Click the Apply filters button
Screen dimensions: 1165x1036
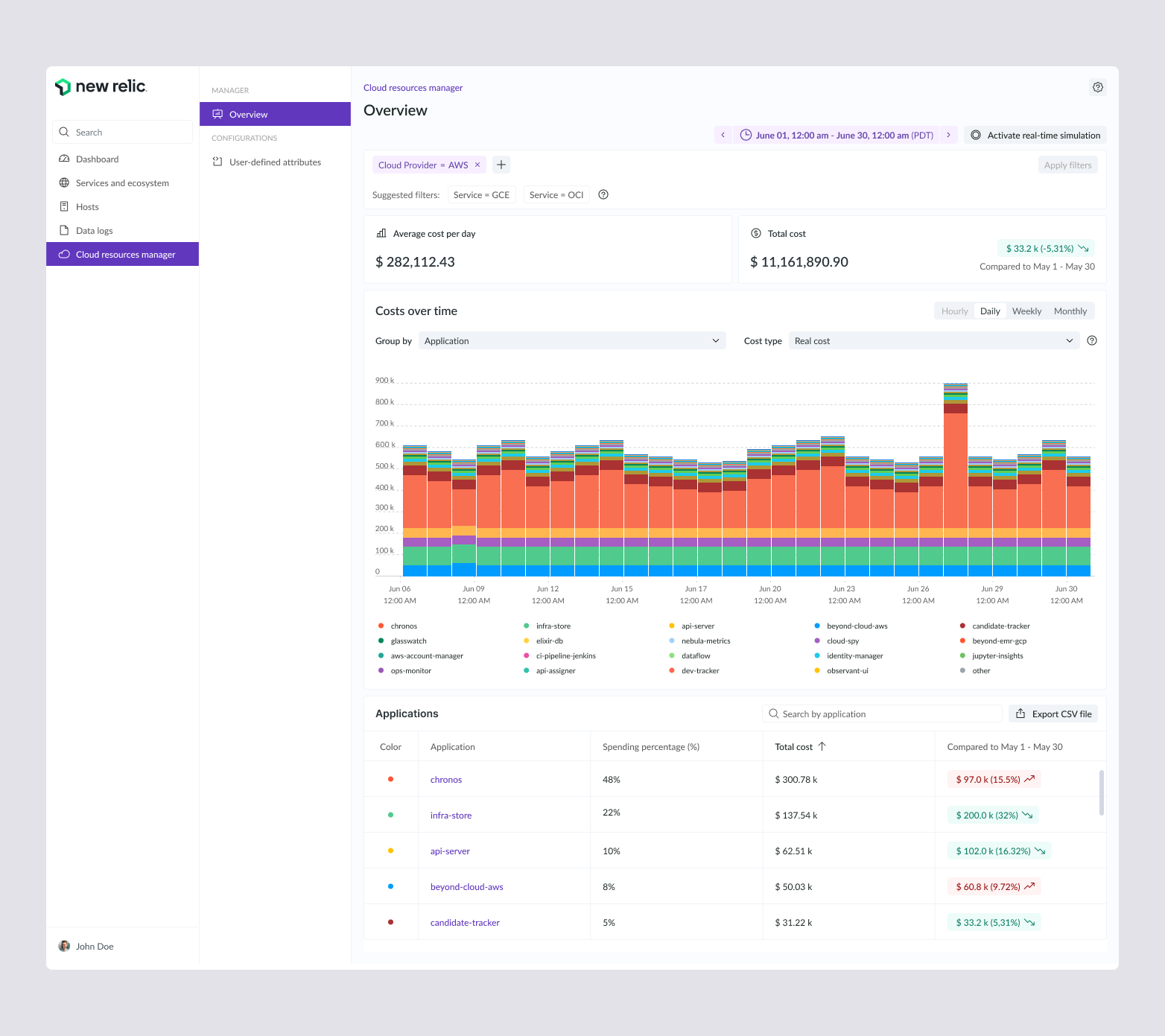click(x=1067, y=165)
